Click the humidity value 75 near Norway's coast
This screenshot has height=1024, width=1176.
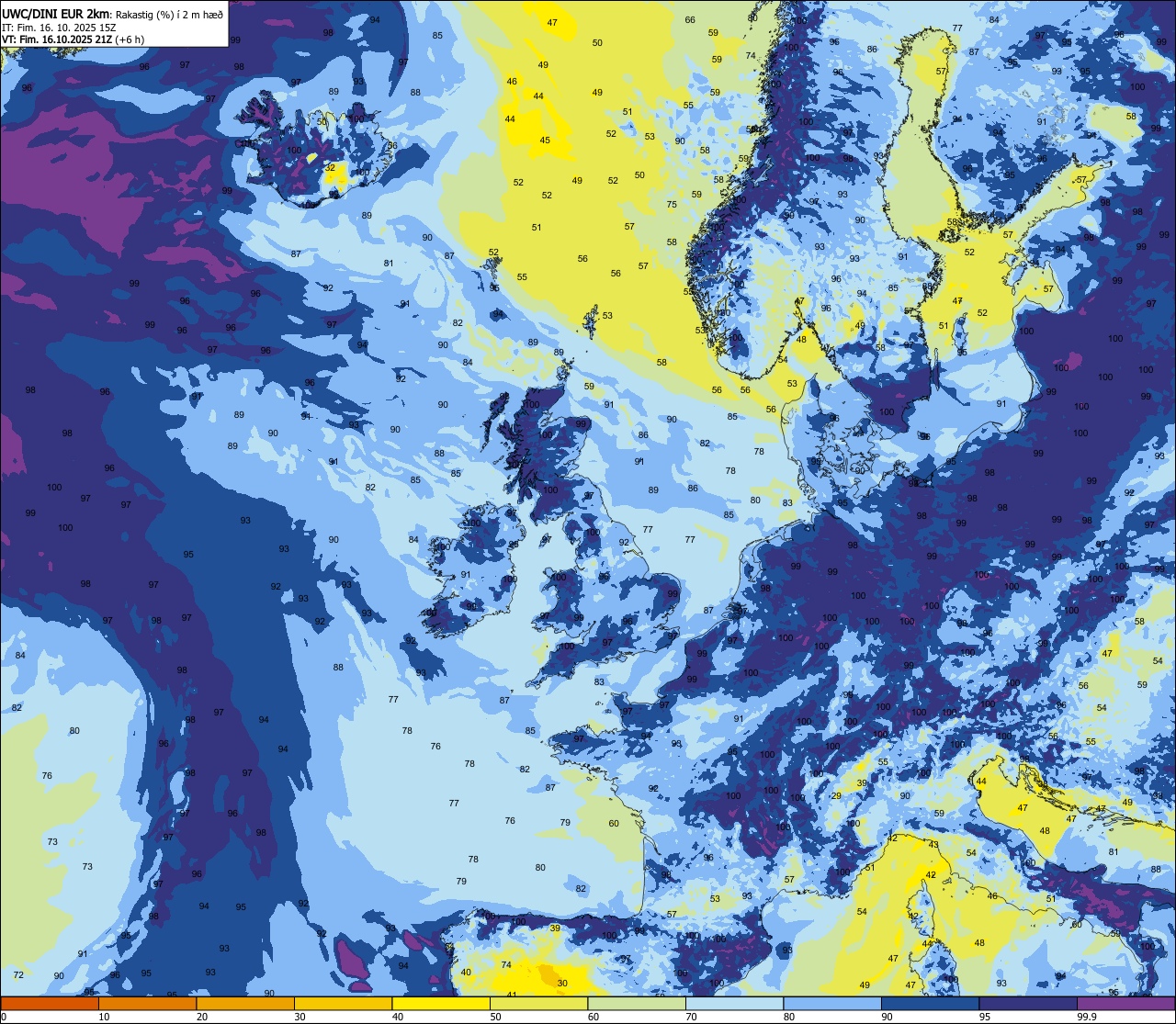click(x=672, y=205)
